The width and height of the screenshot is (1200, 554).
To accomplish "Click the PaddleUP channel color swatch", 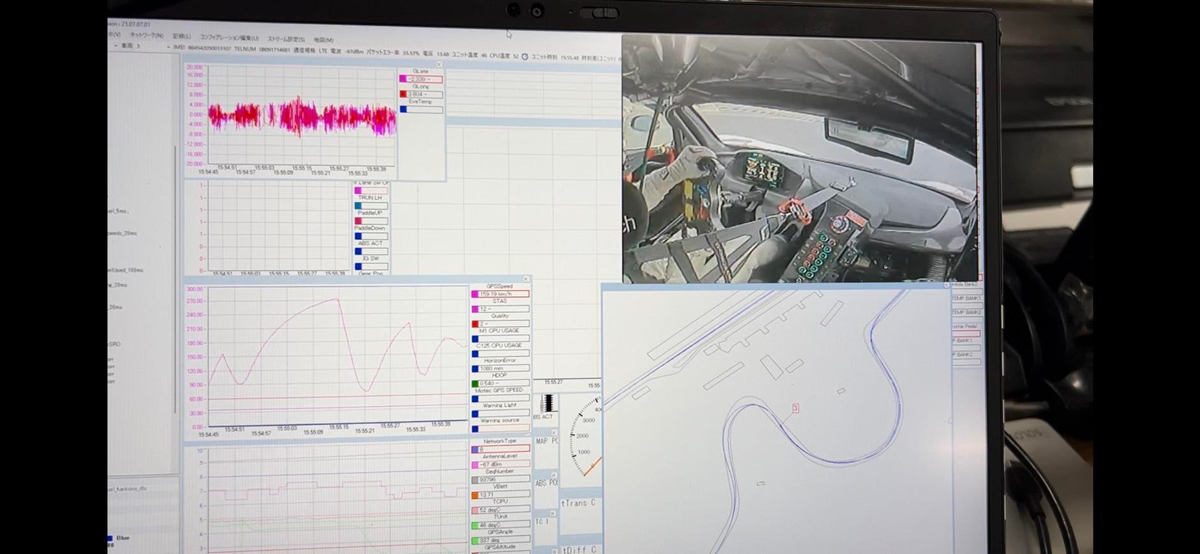I will pos(358,221).
